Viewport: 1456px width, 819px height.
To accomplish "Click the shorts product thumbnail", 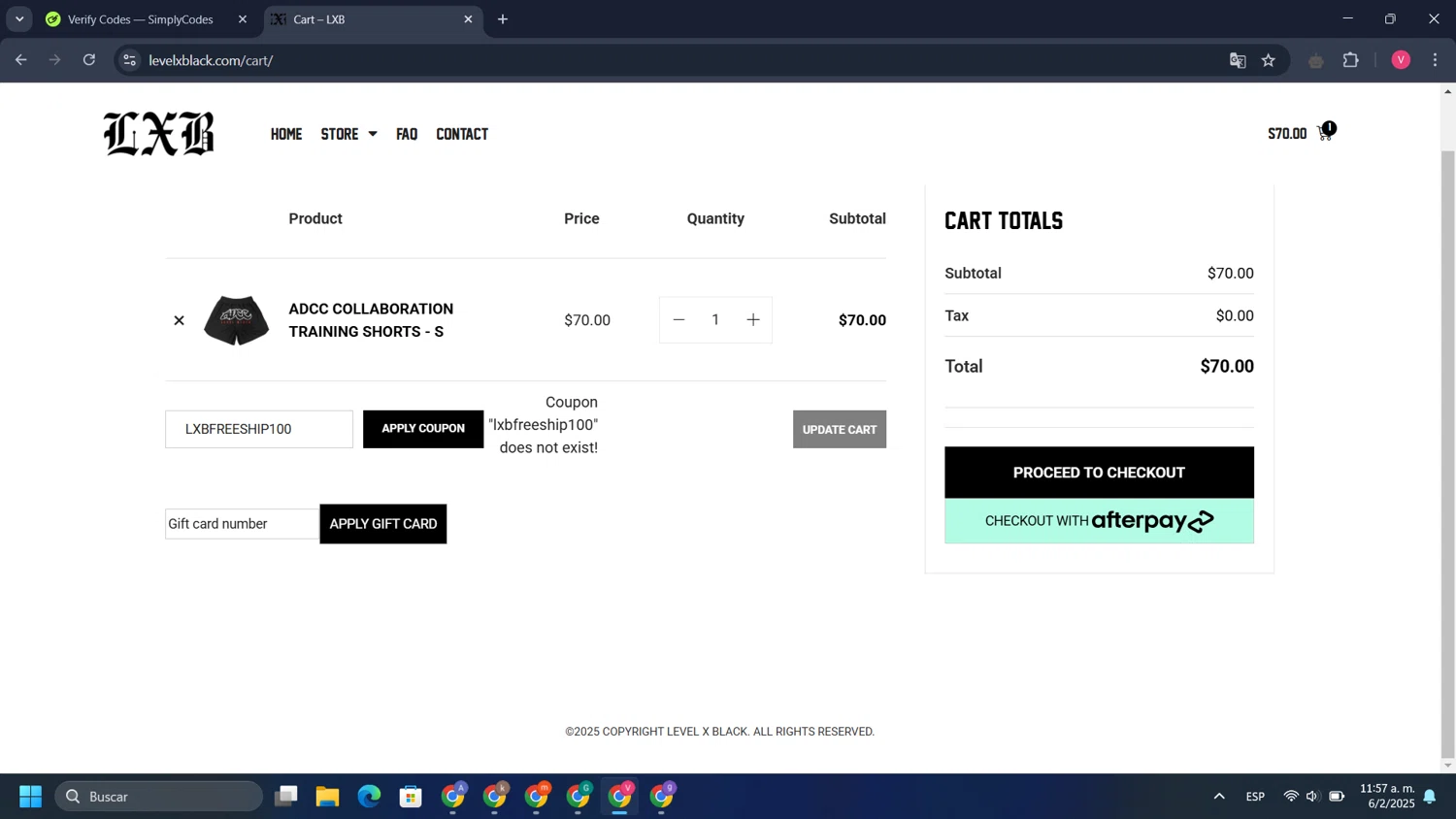I will pos(236,320).
